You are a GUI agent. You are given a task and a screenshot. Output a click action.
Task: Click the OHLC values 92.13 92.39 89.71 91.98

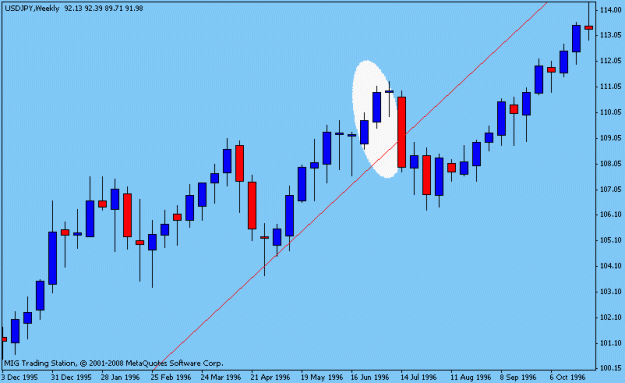click(x=104, y=8)
